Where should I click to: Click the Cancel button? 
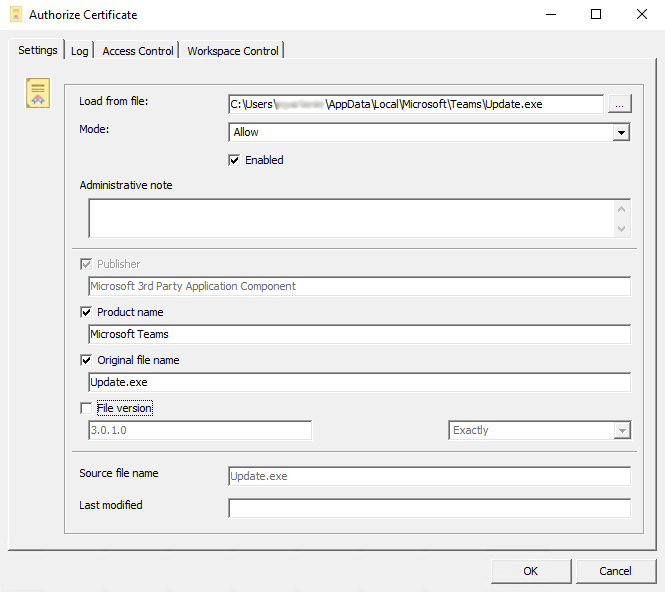(x=615, y=571)
